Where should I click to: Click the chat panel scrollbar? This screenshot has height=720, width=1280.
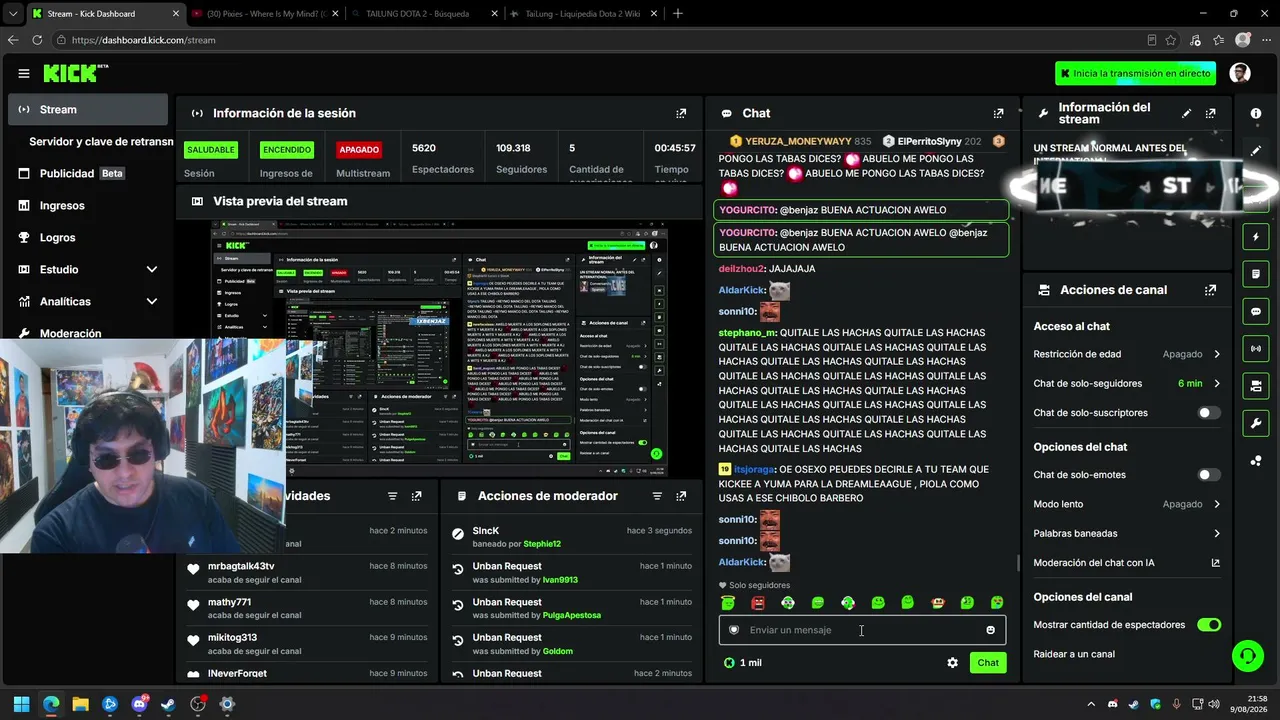click(x=1017, y=563)
